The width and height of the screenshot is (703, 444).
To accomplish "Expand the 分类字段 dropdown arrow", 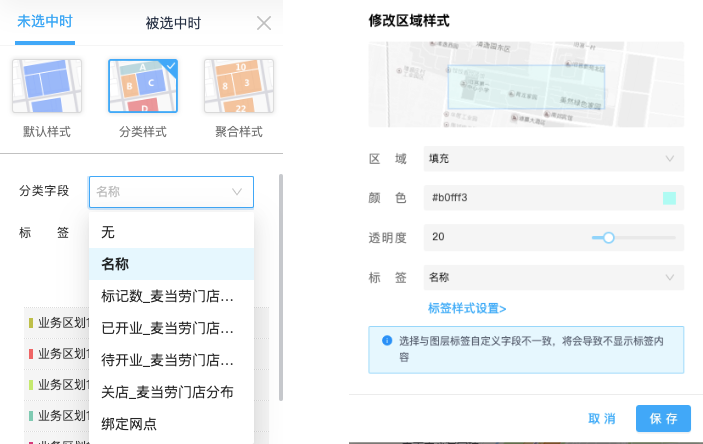I will click(237, 192).
